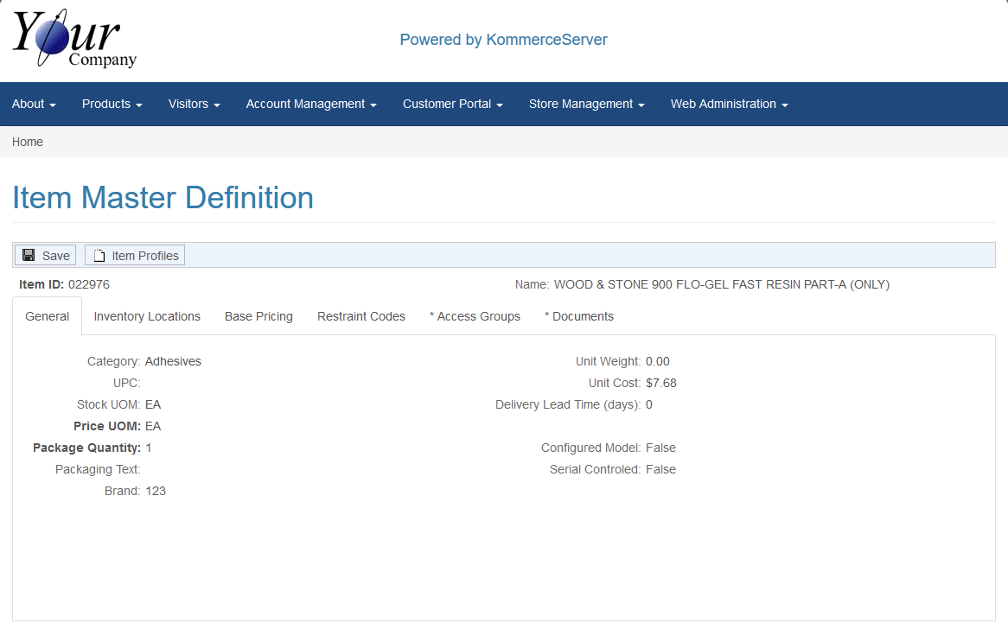Click the Save floppy disk icon

click(x=29, y=256)
